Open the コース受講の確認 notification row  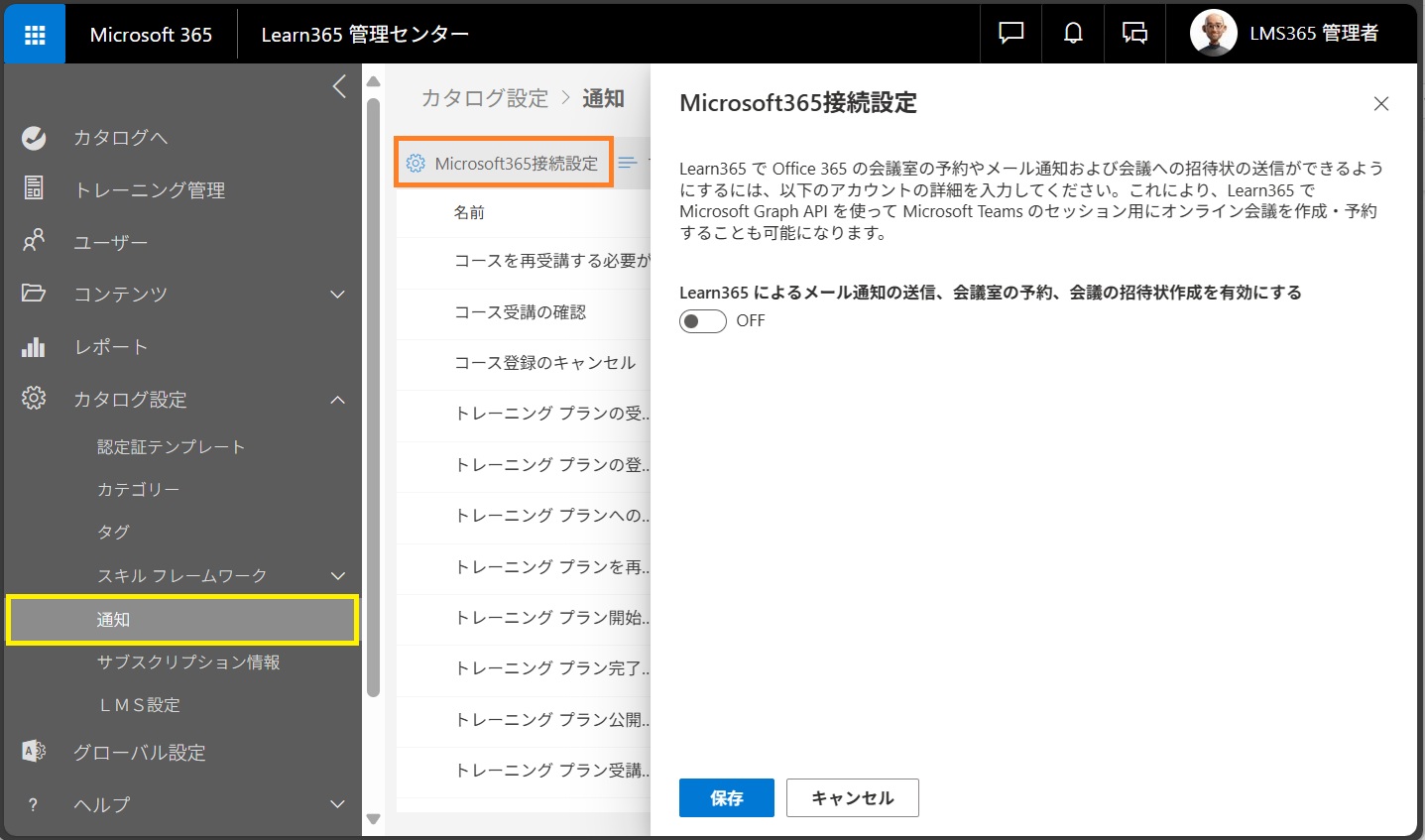coord(524,312)
